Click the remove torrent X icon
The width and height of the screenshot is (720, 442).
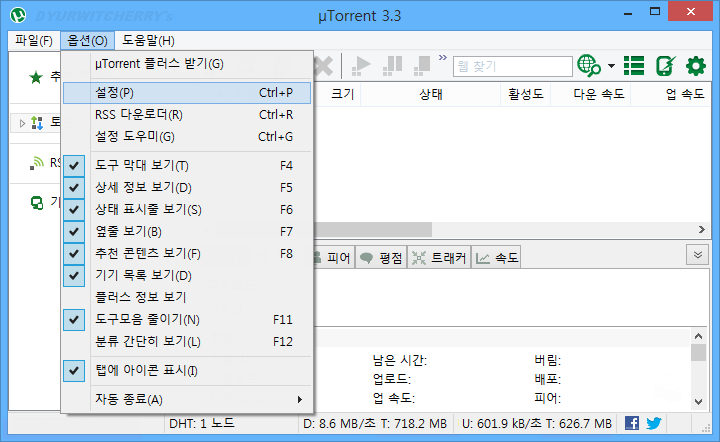pyautogui.click(x=324, y=66)
